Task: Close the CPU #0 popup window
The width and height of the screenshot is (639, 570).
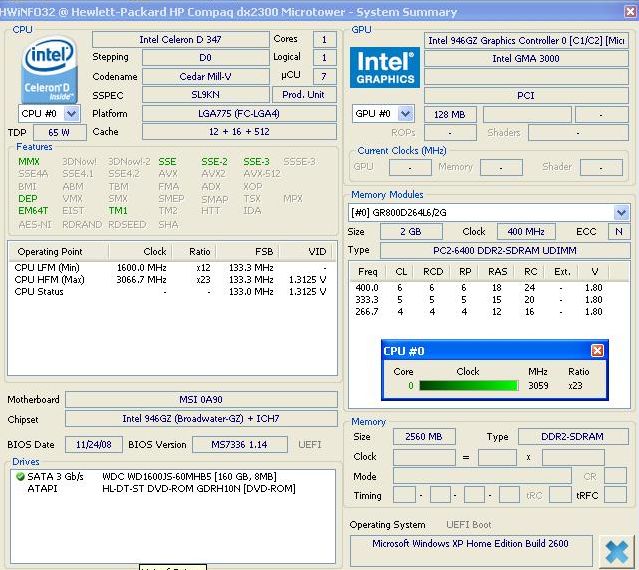Action: pos(597,350)
